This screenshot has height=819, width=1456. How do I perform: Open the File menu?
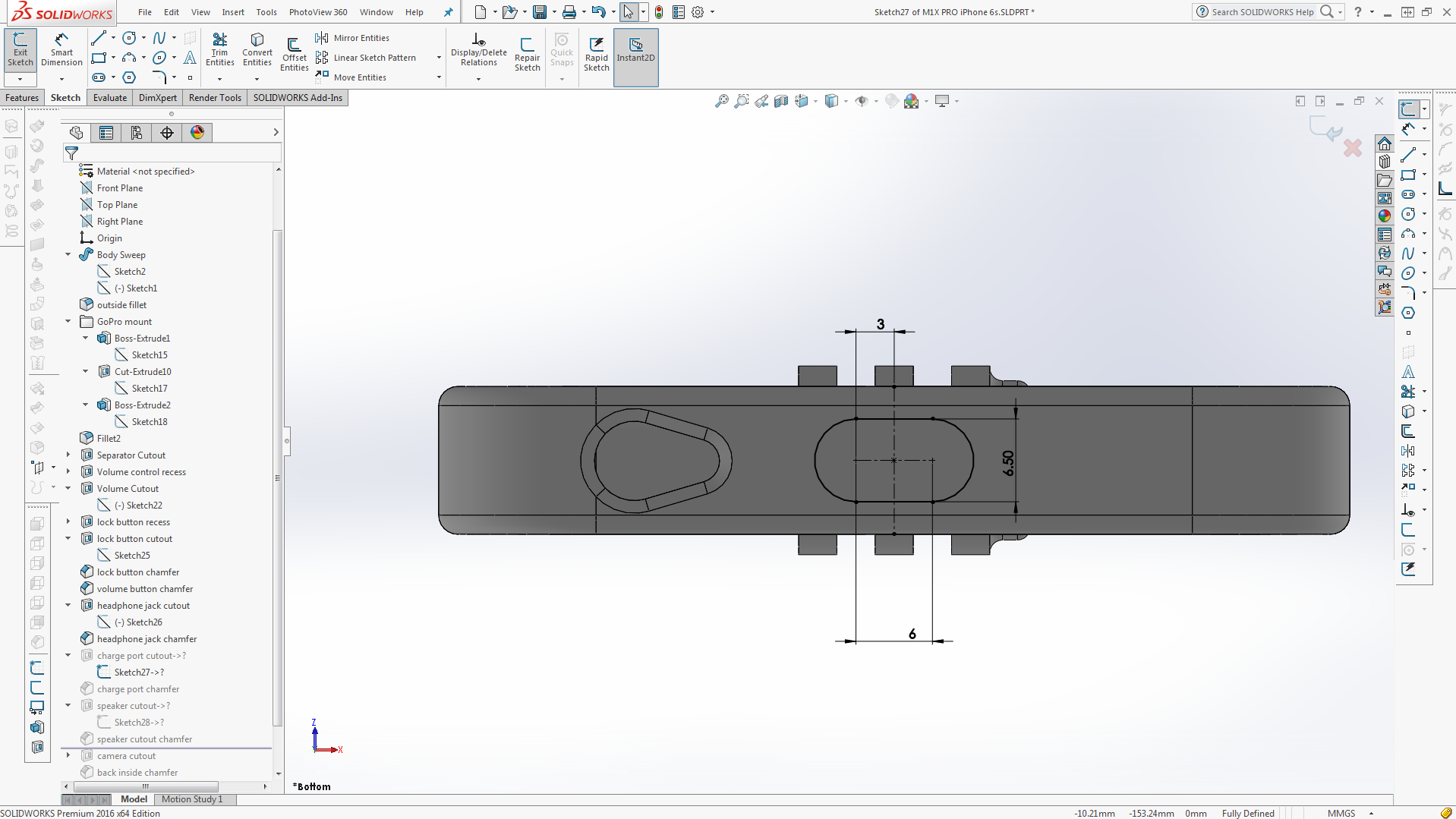pyautogui.click(x=145, y=12)
